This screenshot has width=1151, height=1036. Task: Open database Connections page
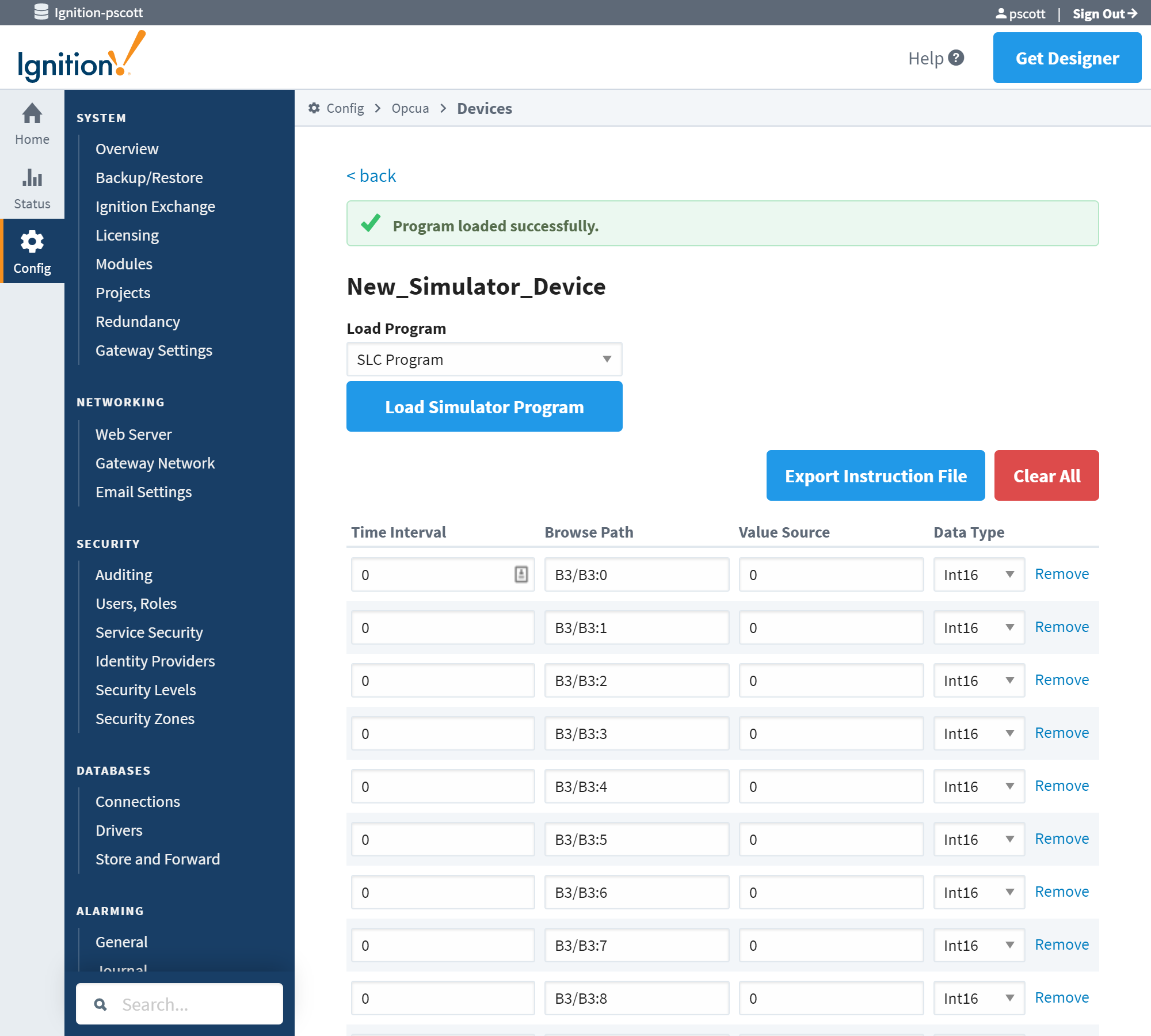point(138,801)
